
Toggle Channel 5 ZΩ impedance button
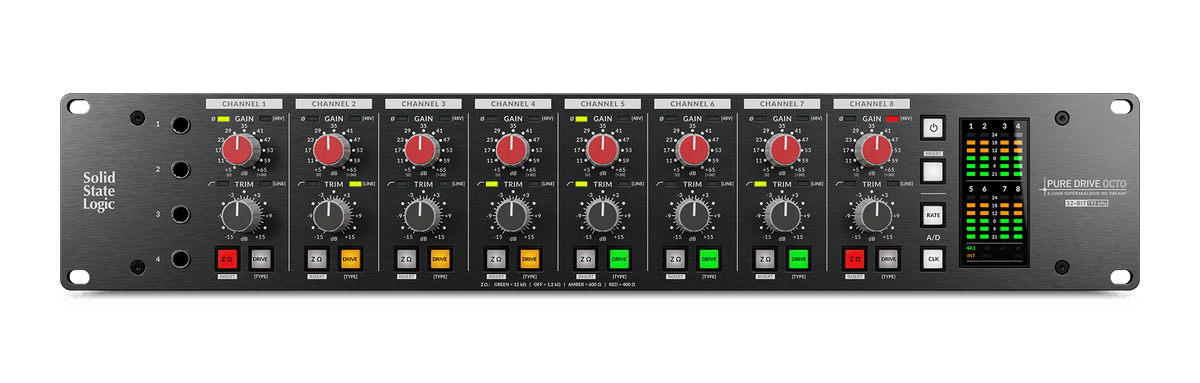pyautogui.click(x=586, y=258)
